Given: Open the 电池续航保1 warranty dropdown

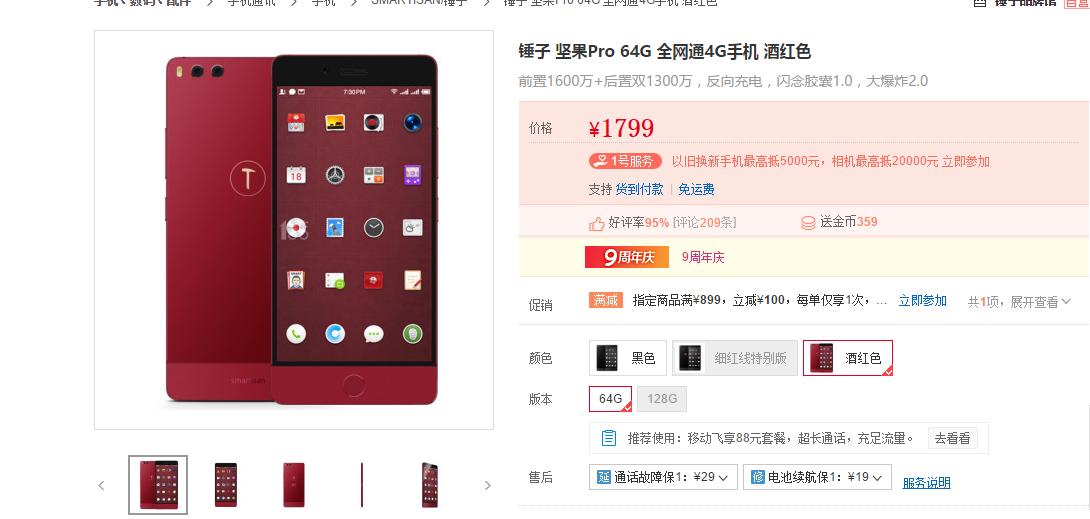Looking at the screenshot, I should pyautogui.click(x=817, y=477).
